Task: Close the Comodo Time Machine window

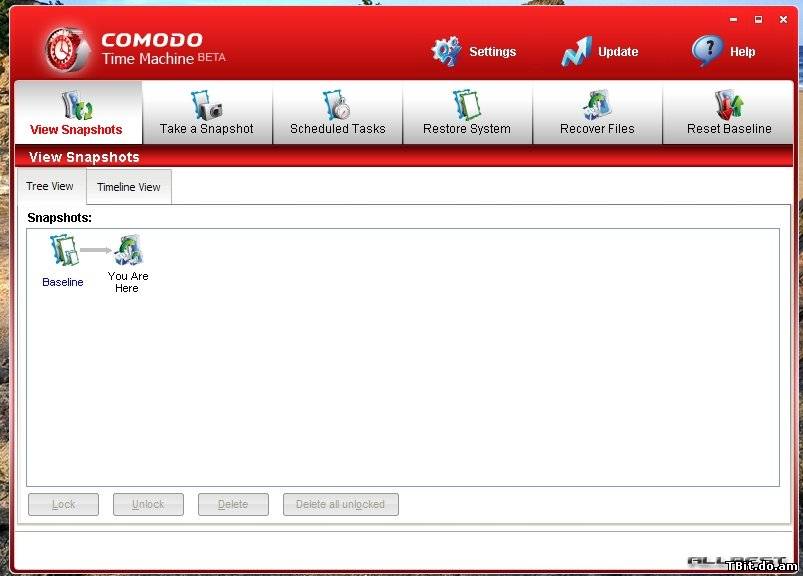Action: tap(783, 19)
